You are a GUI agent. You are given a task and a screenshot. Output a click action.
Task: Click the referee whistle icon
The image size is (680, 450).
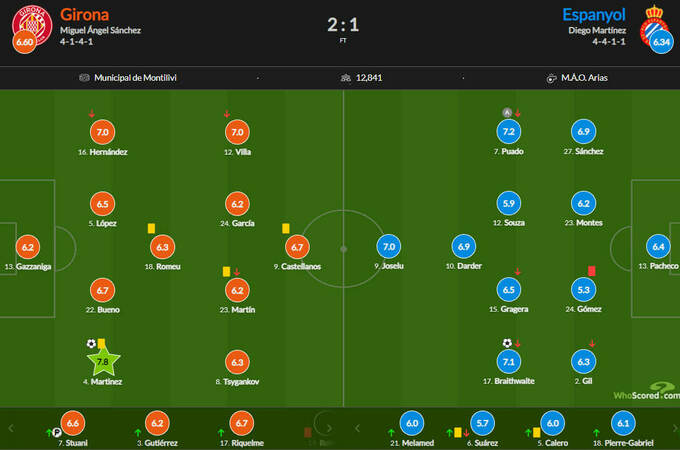click(551, 77)
